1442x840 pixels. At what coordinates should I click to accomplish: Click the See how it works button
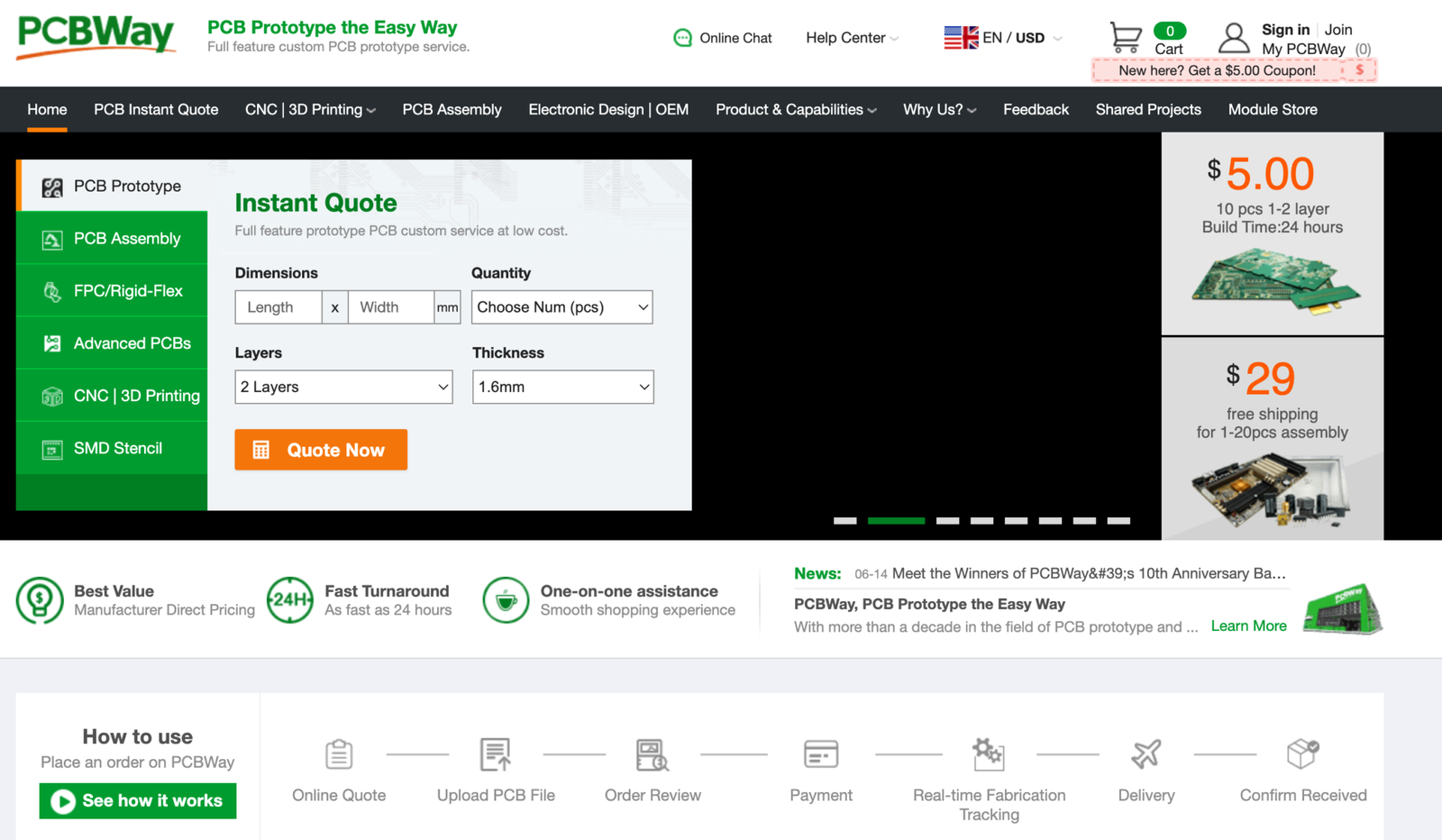point(138,800)
